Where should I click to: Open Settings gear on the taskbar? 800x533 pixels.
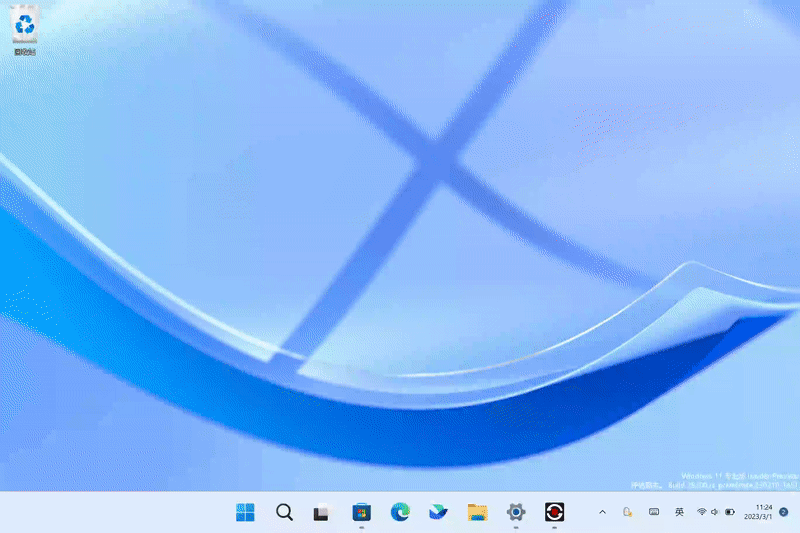coord(516,512)
